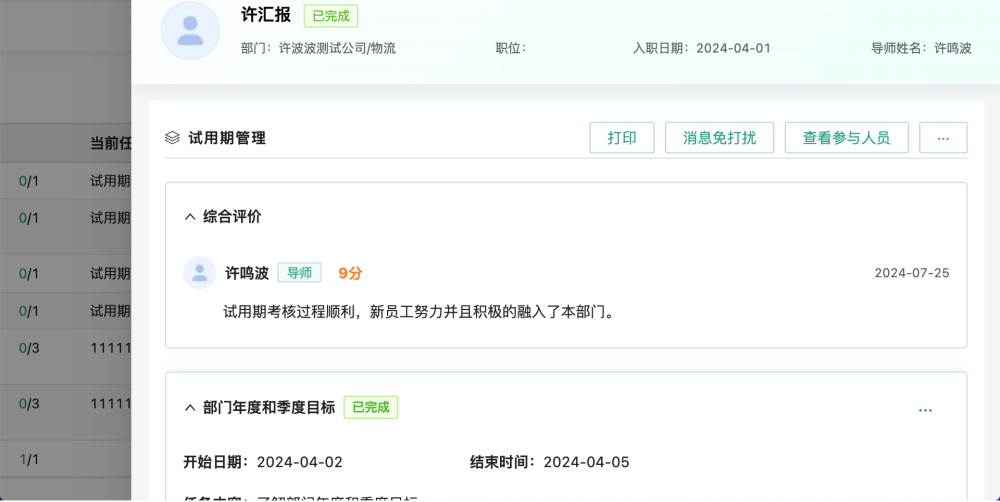
Task: Toggle 消息免打扰 for this probation record
Action: coord(719,138)
